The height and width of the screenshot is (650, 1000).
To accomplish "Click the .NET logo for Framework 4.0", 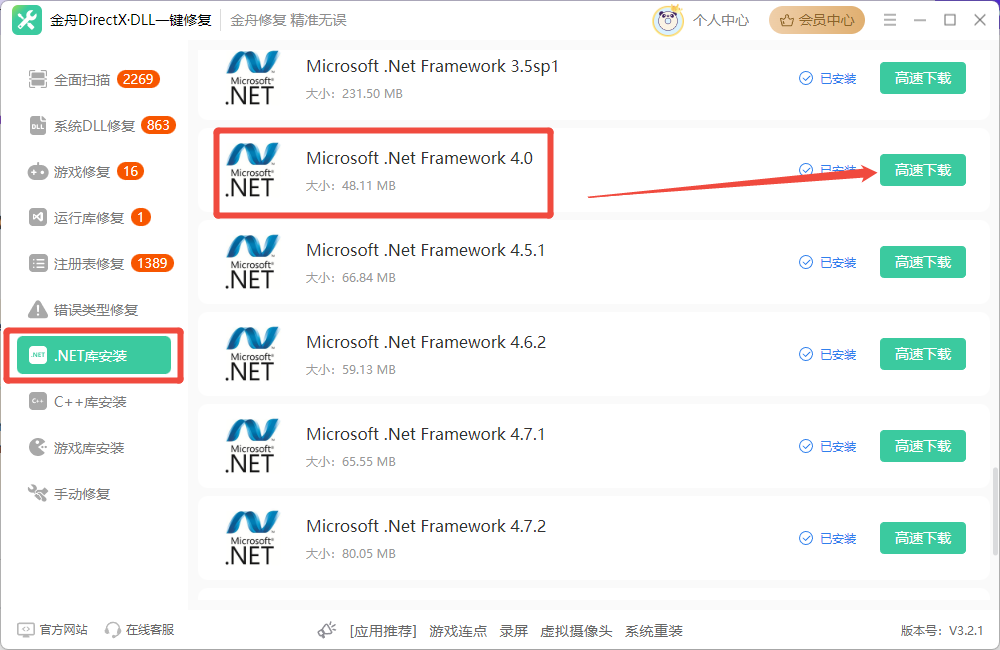I will (252, 170).
